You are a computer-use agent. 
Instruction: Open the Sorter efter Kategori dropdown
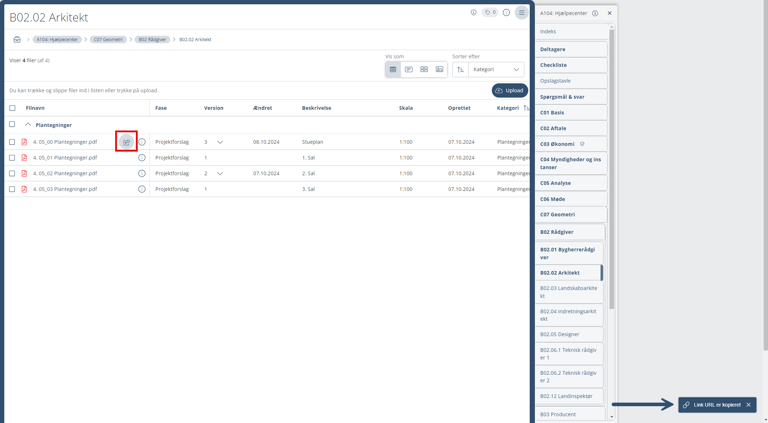(496, 70)
